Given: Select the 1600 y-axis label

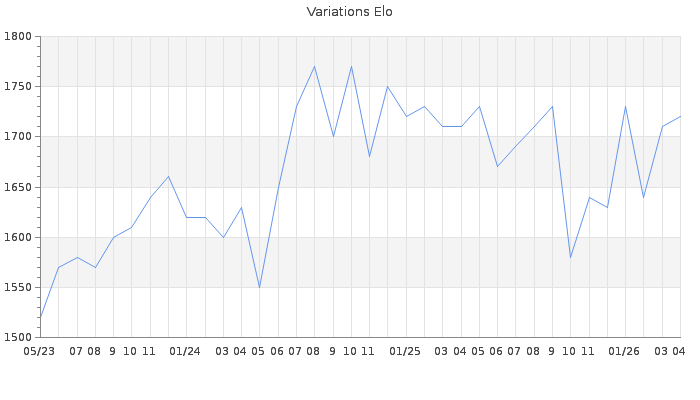Looking at the screenshot, I should tap(17, 237).
